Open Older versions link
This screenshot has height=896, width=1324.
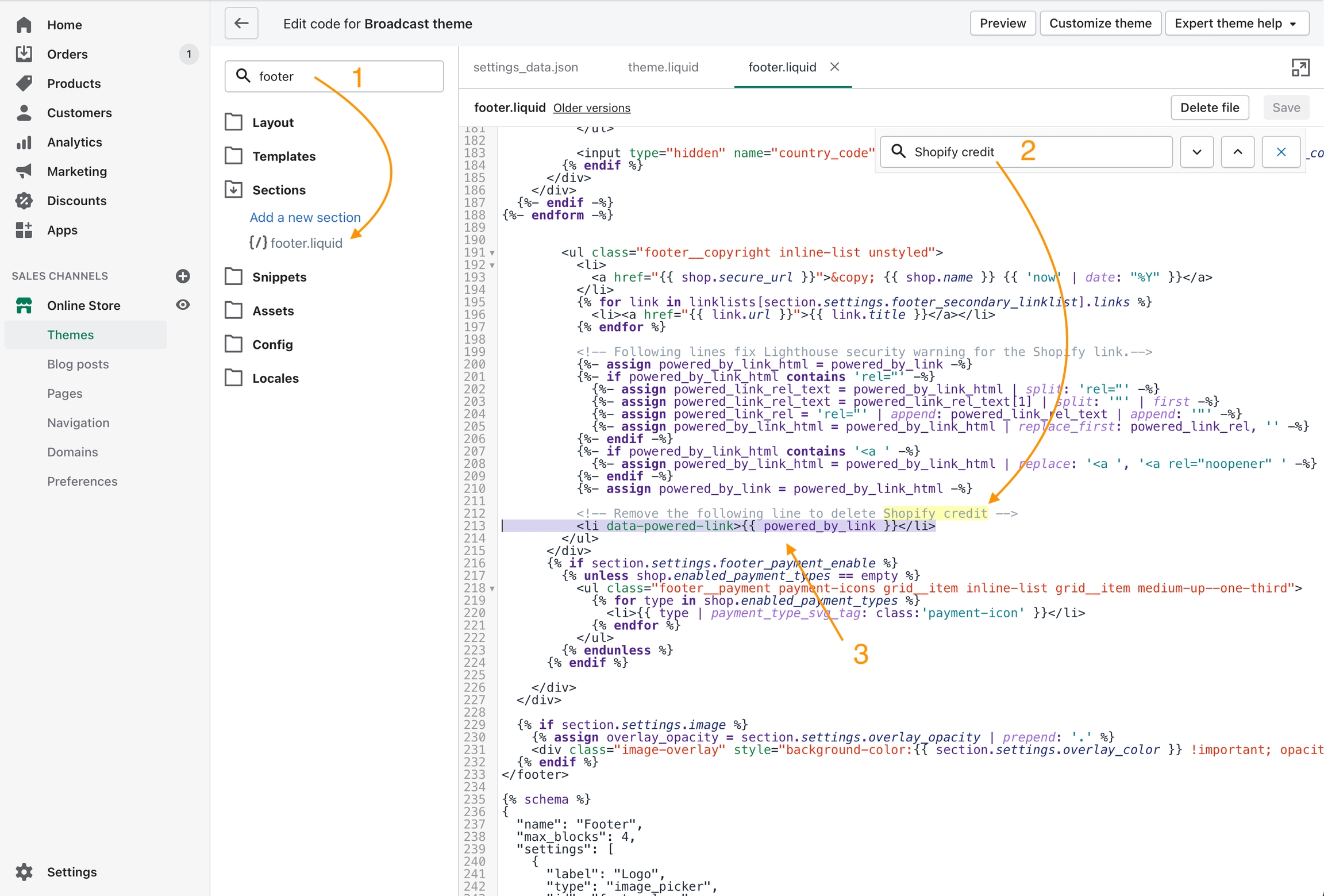tap(591, 108)
